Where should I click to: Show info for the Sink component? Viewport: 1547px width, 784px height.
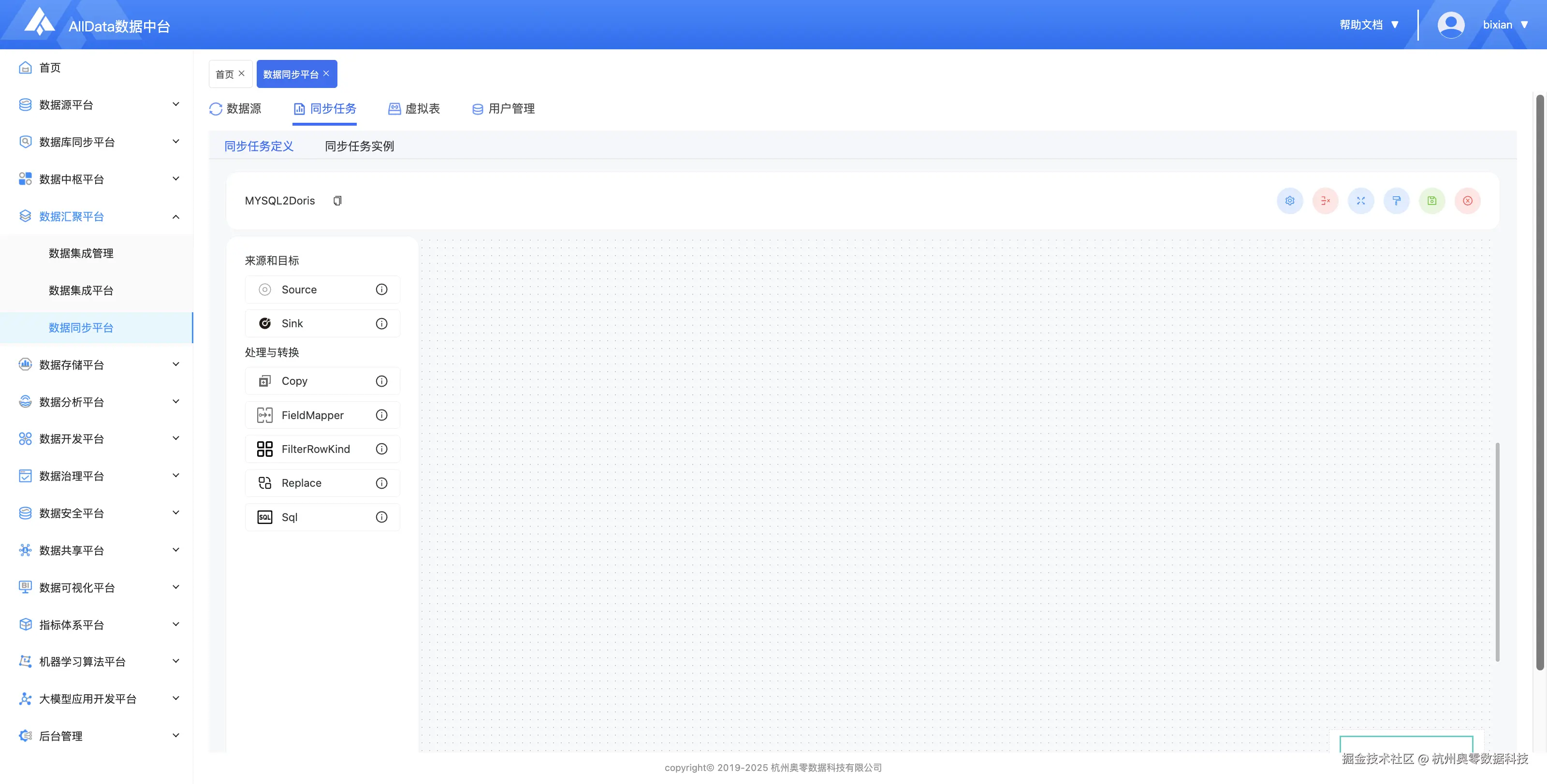pyautogui.click(x=381, y=323)
